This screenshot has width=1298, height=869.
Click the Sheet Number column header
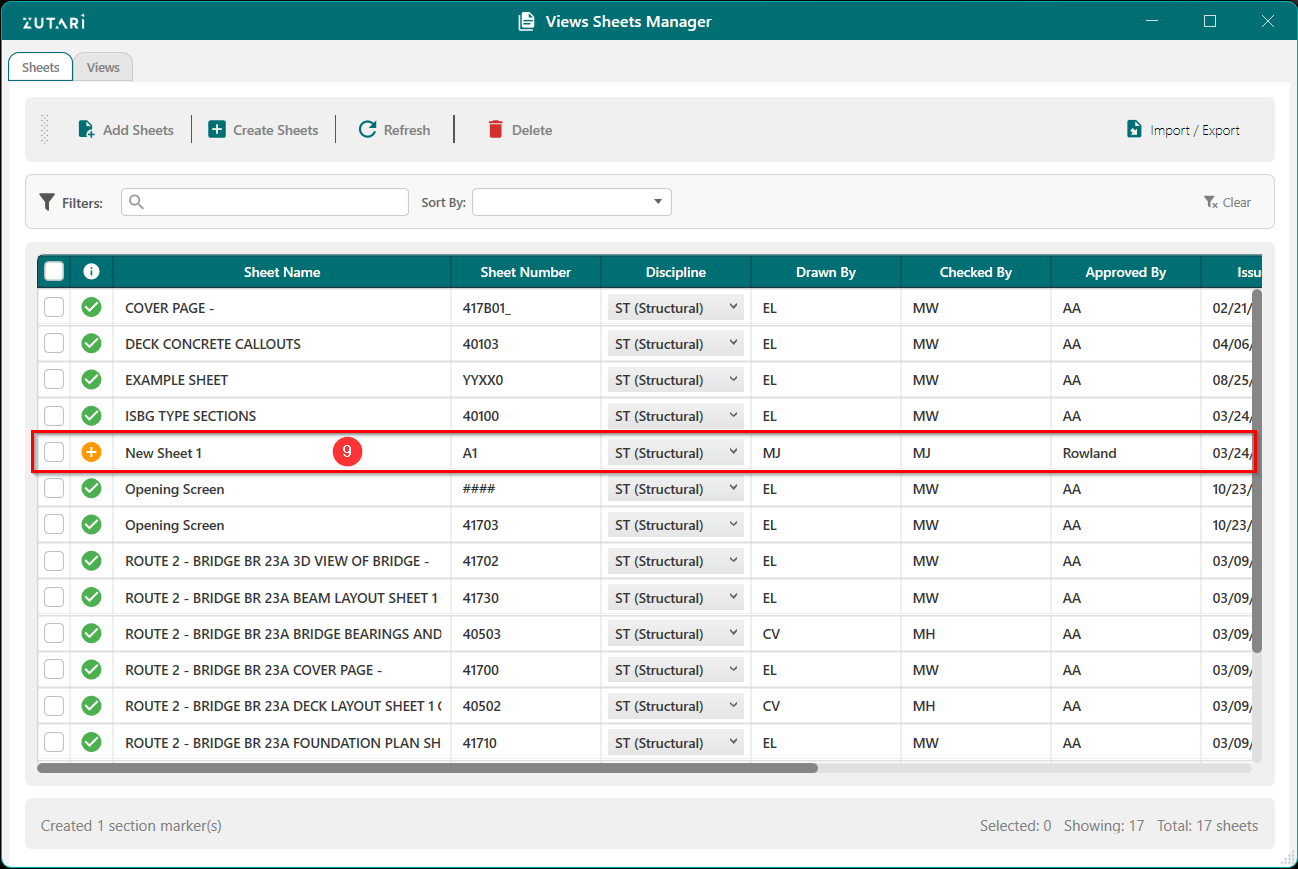[x=525, y=272]
